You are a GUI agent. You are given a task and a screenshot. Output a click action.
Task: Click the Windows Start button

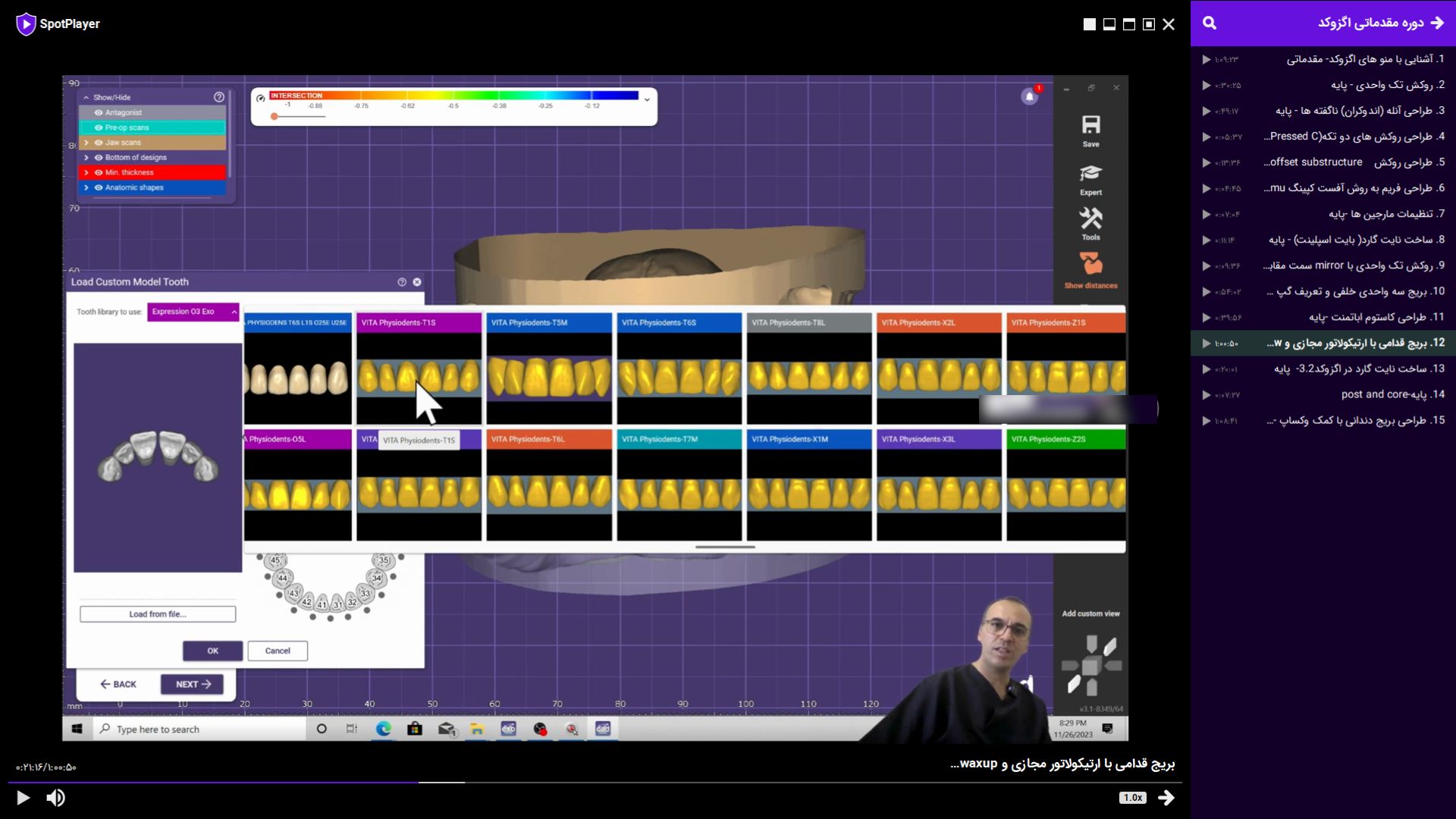(x=77, y=729)
